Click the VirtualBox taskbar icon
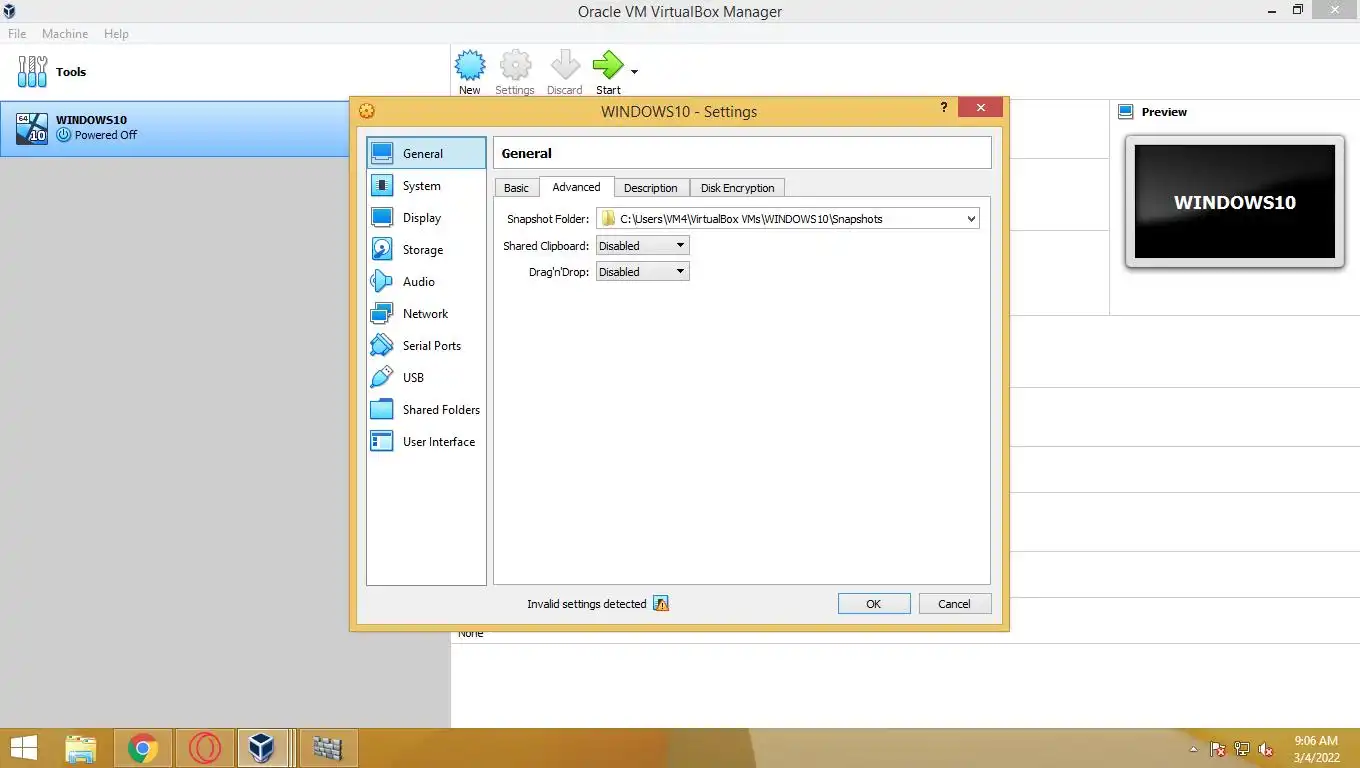The height and width of the screenshot is (768, 1360). [x=262, y=748]
